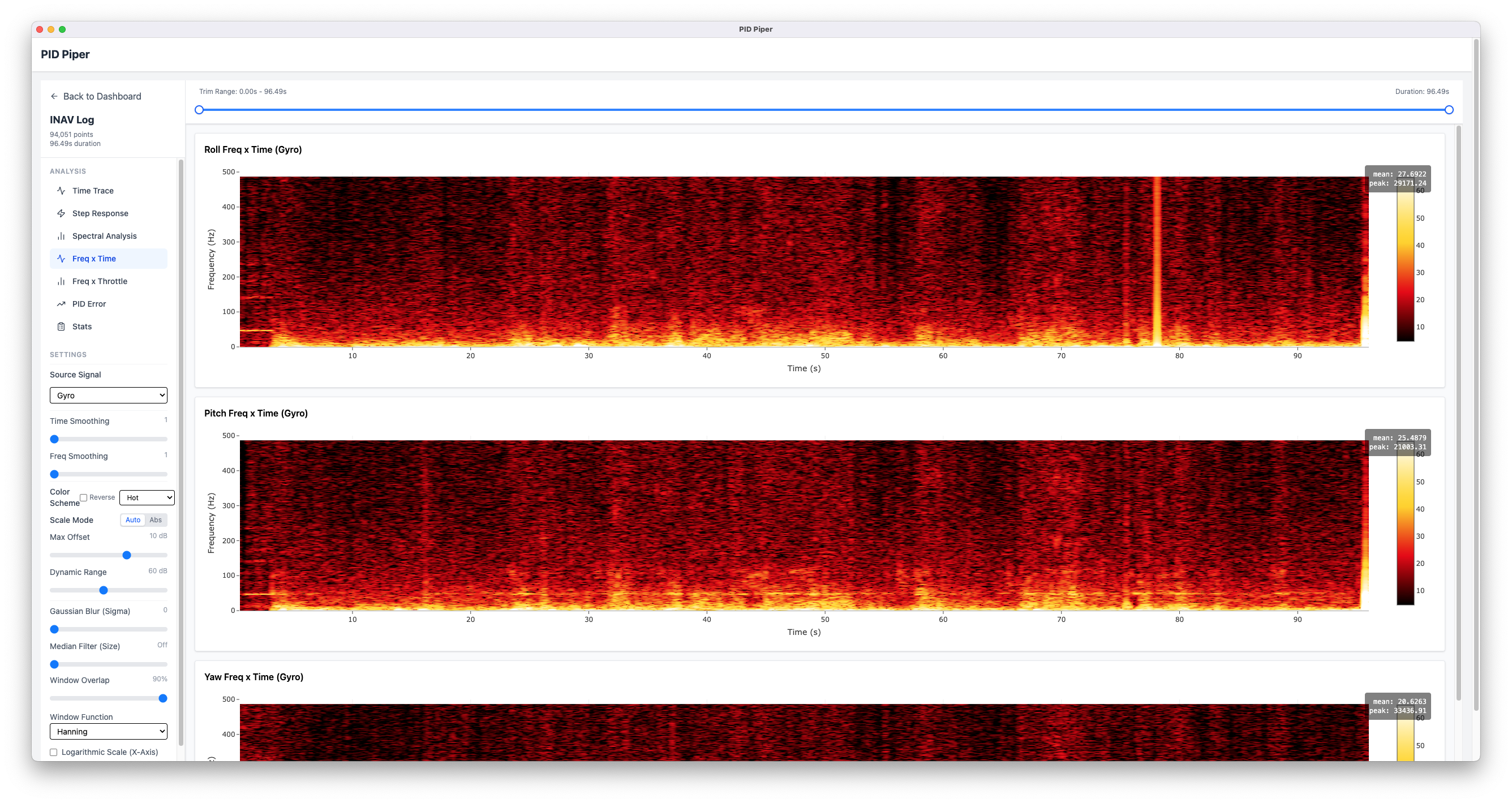
Task: Open the Window Function Hanning dropdown
Action: click(109, 731)
